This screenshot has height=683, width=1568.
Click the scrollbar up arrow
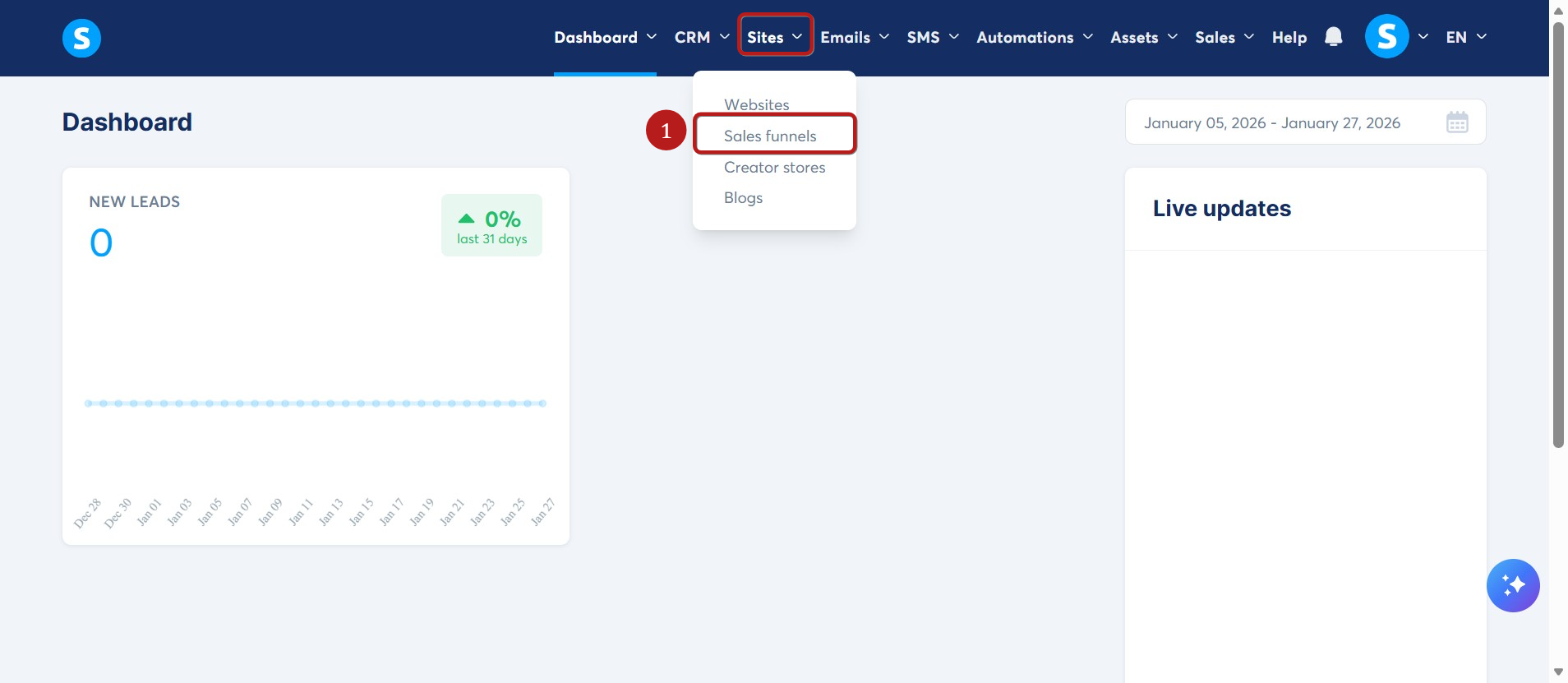click(x=1558, y=11)
